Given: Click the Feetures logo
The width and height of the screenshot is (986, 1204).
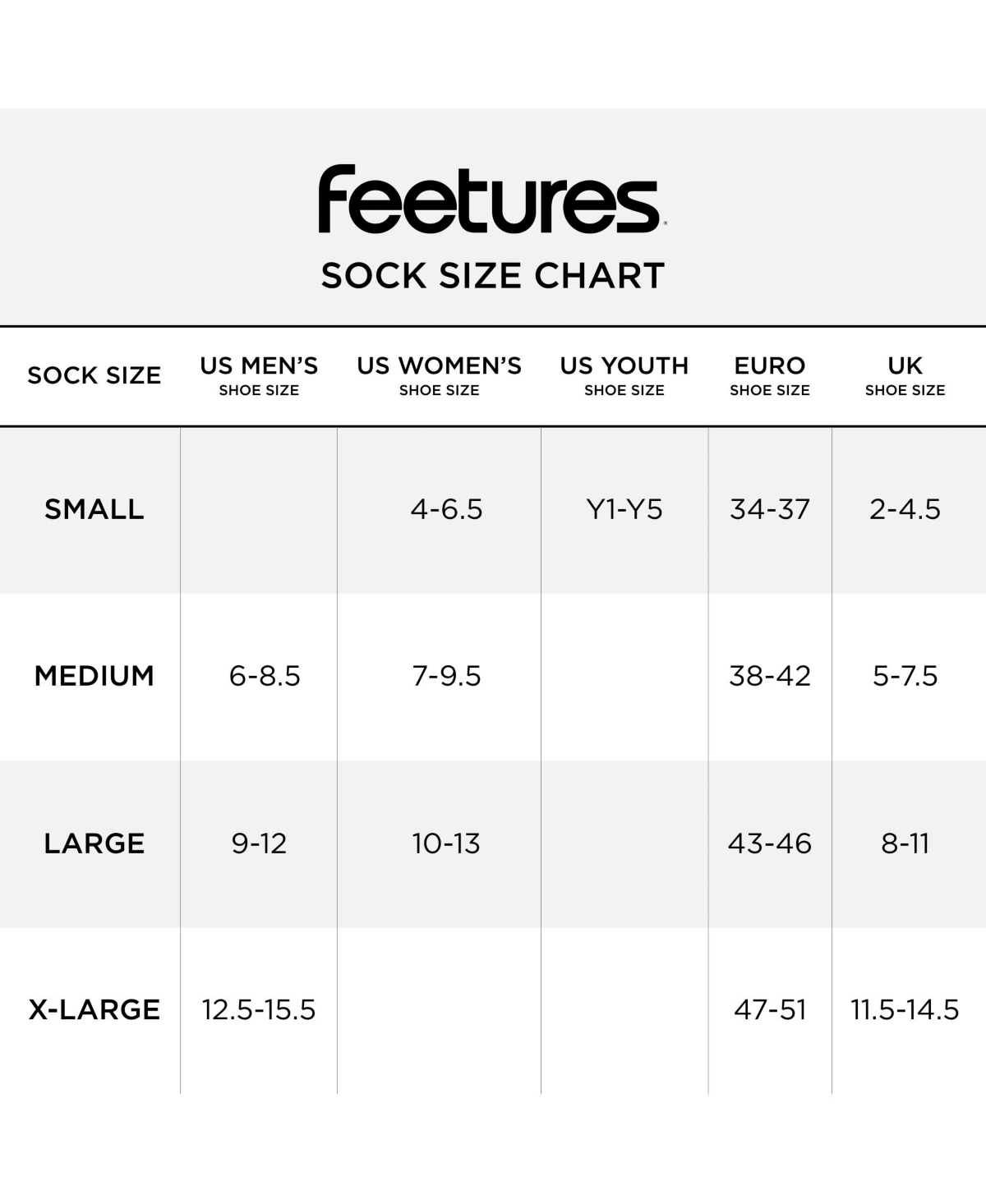Looking at the screenshot, I should click(491, 200).
